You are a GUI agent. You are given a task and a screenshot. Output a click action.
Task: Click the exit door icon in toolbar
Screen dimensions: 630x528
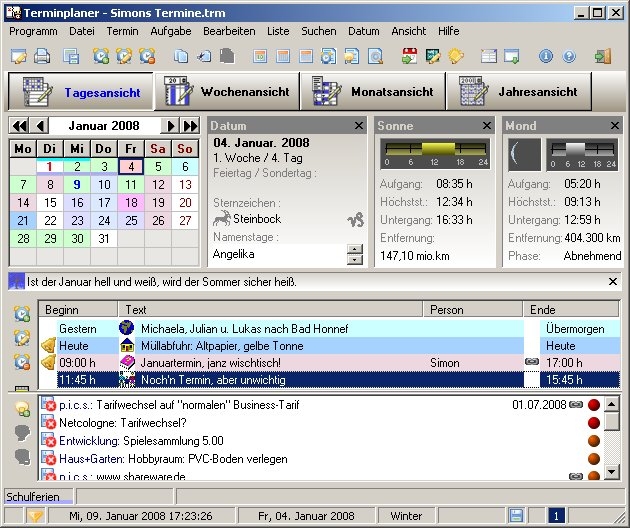click(x=601, y=56)
